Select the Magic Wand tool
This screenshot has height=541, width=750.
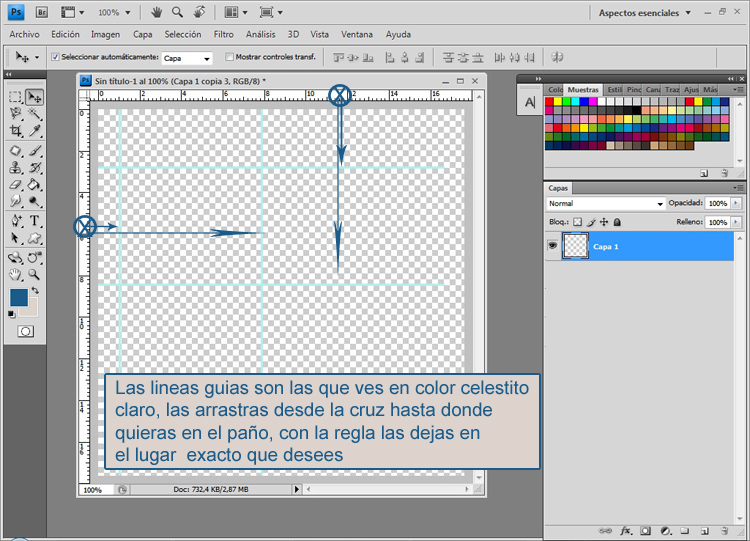pyautogui.click(x=34, y=114)
